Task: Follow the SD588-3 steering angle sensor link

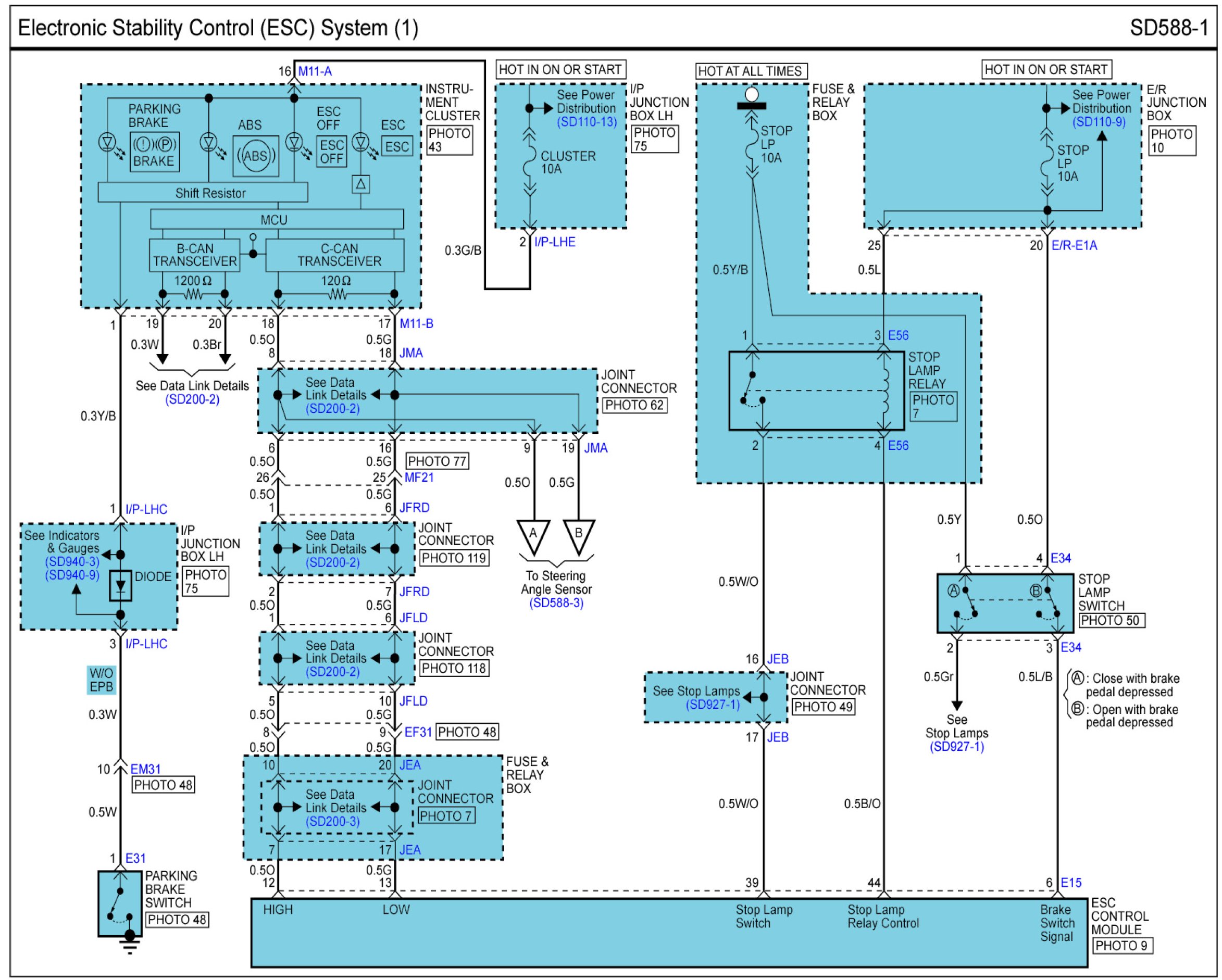Action: coord(556,602)
